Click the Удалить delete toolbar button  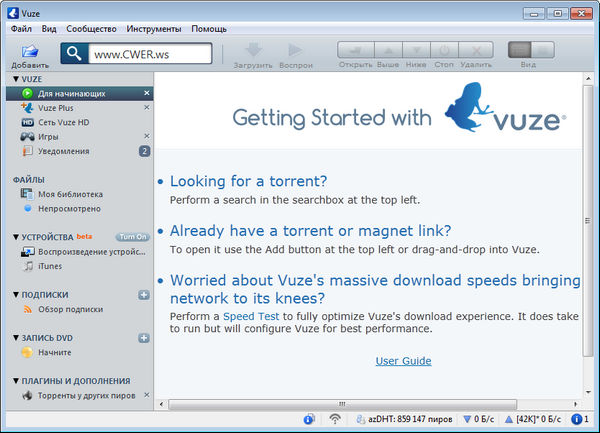point(477,50)
